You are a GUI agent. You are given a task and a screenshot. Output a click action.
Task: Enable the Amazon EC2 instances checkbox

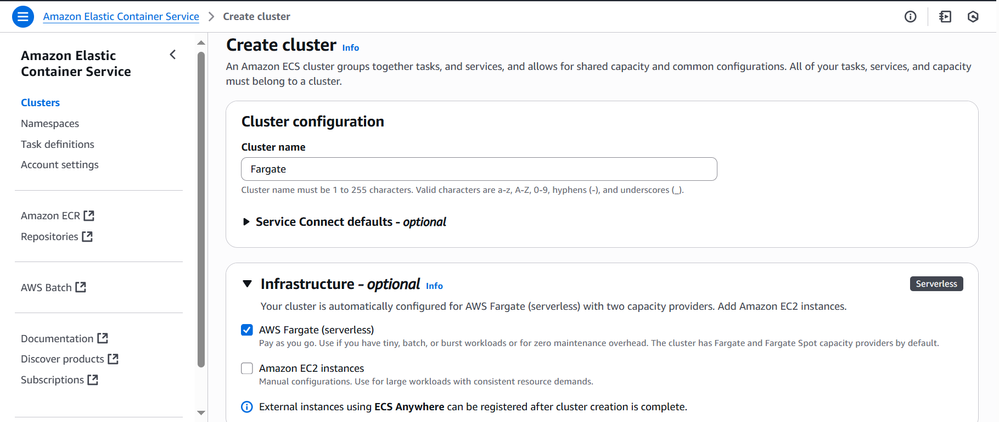pyautogui.click(x=247, y=368)
